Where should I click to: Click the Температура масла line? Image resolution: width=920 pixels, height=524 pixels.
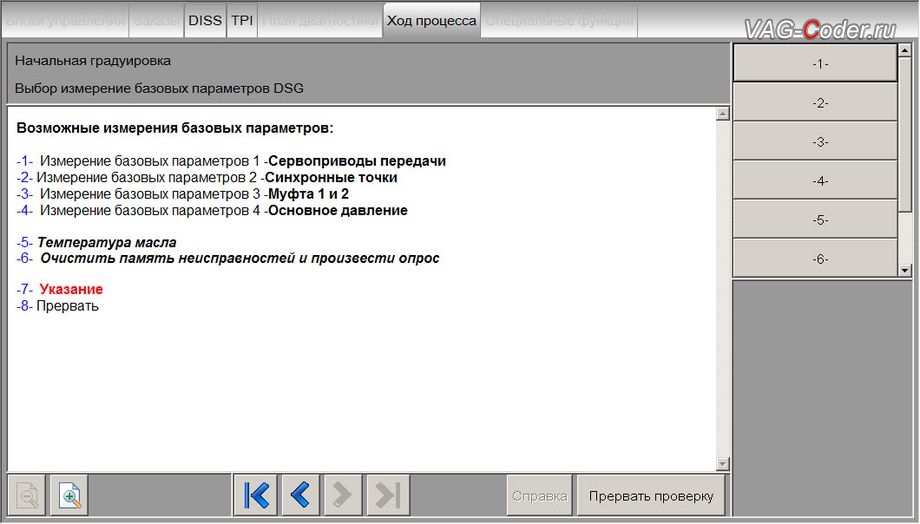point(96,242)
